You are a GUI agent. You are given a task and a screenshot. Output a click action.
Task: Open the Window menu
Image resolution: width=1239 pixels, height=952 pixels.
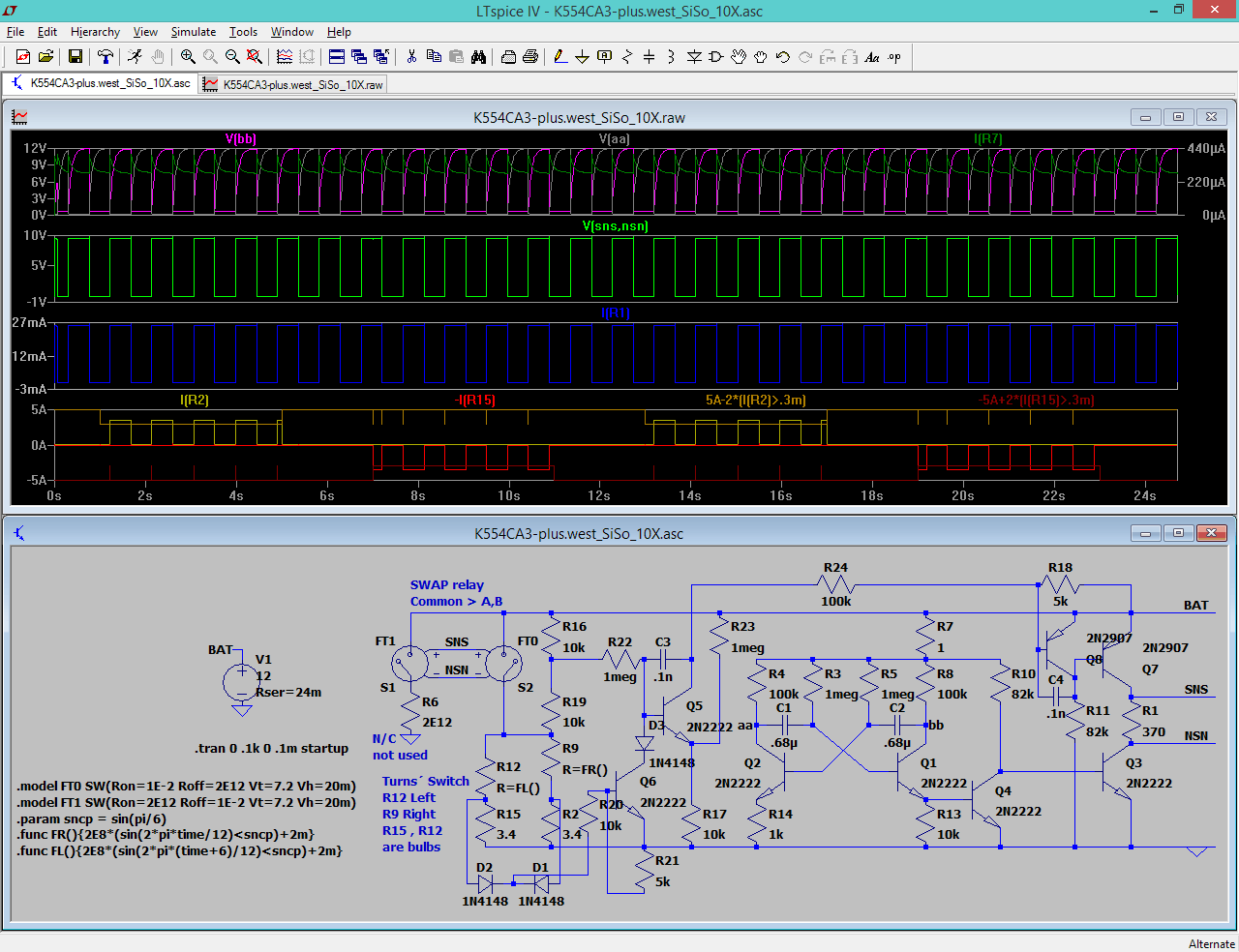[292, 32]
